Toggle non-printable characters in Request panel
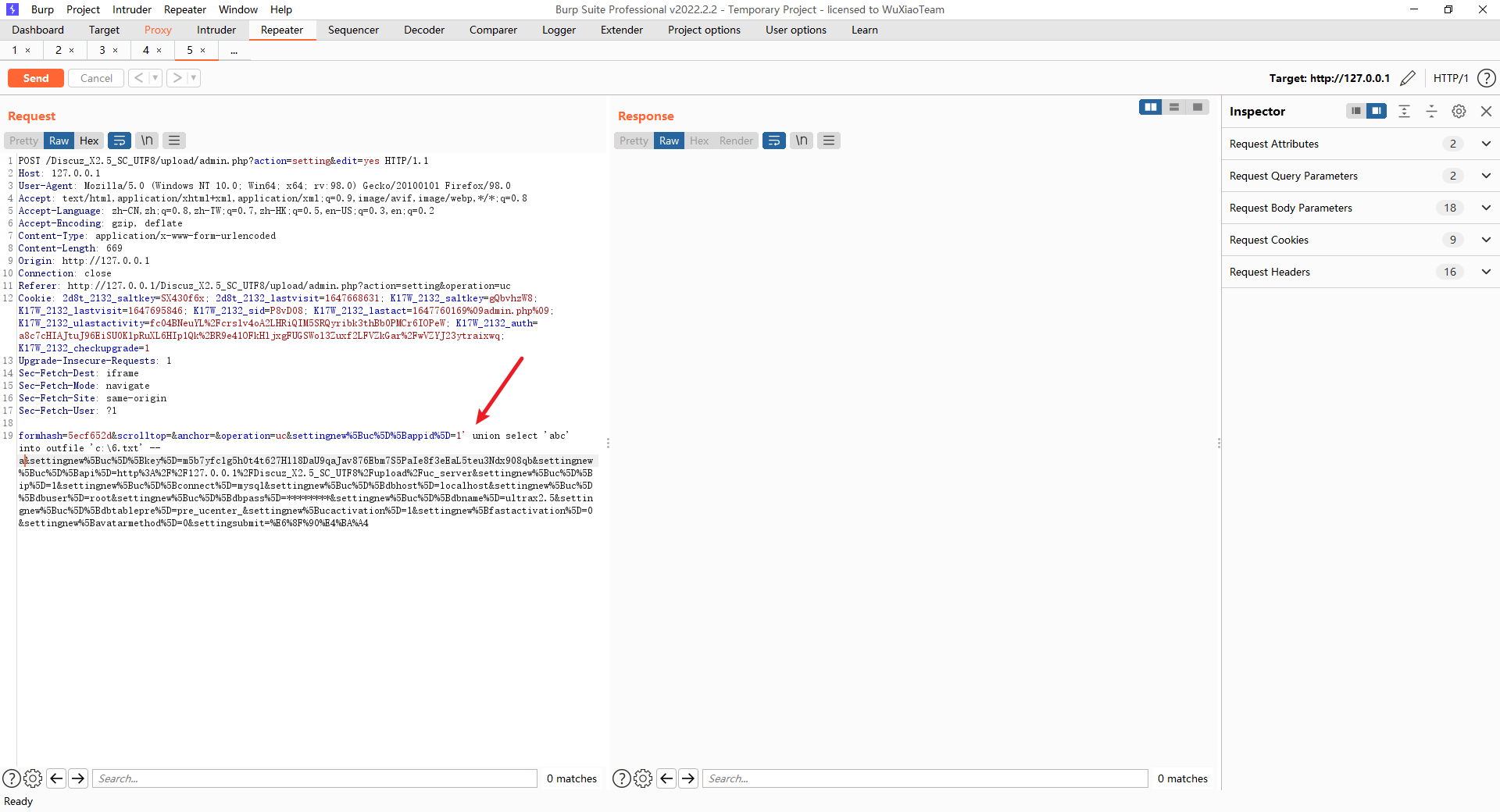 (x=147, y=141)
